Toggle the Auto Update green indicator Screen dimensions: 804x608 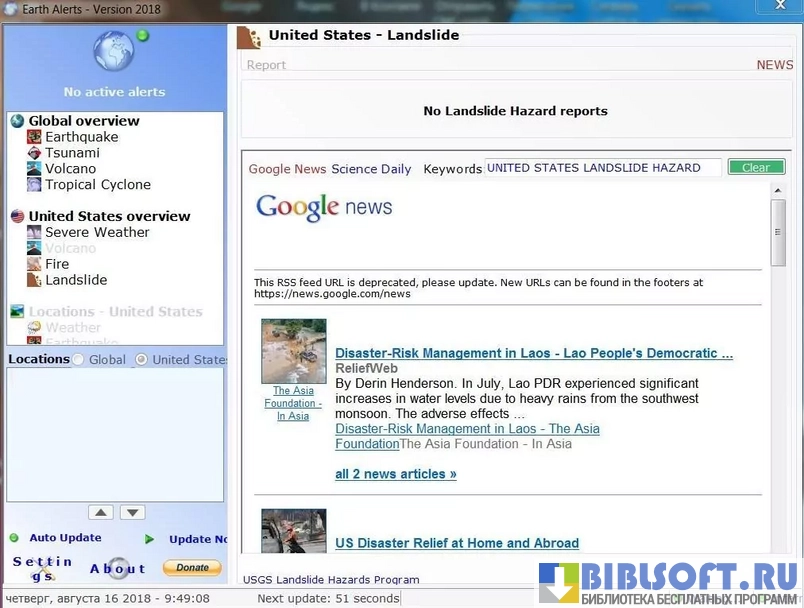[14, 538]
